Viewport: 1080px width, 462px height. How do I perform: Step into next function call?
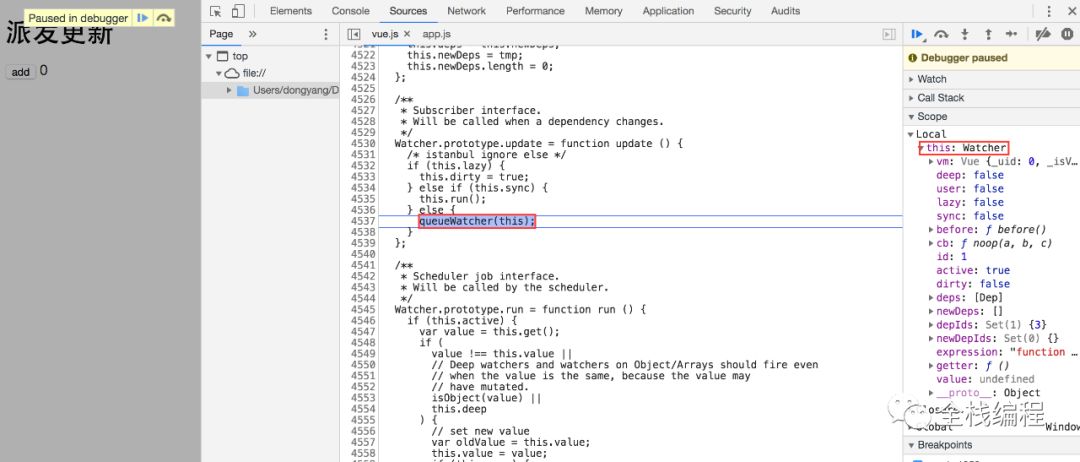click(965, 34)
